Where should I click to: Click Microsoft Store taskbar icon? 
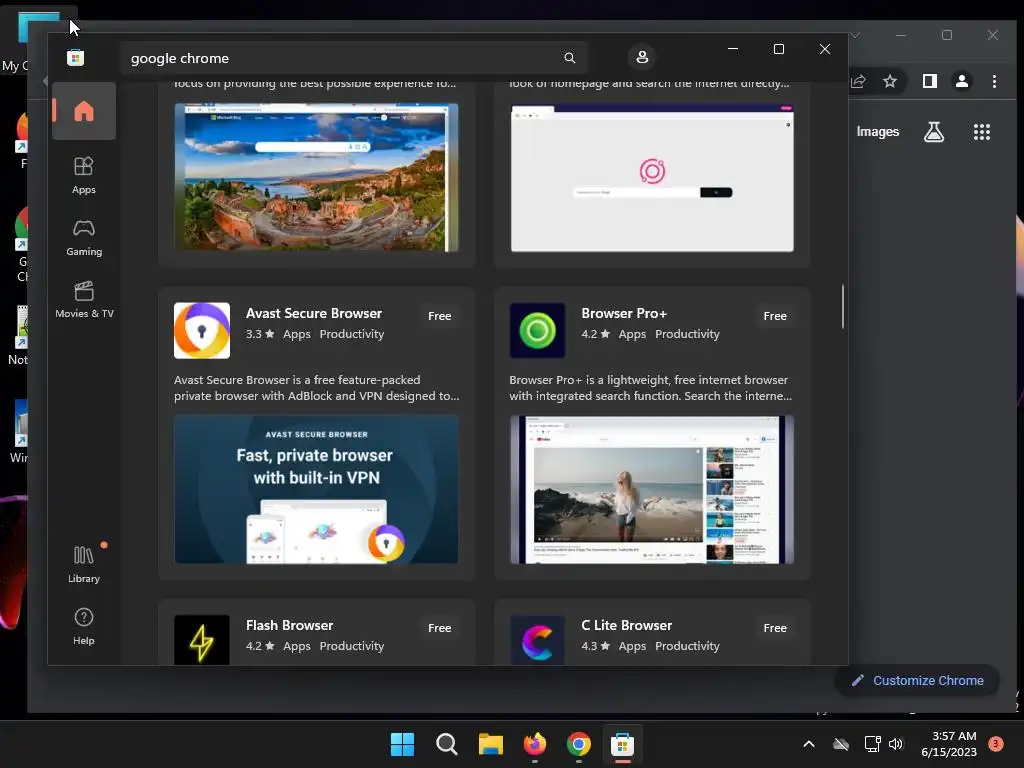point(622,744)
